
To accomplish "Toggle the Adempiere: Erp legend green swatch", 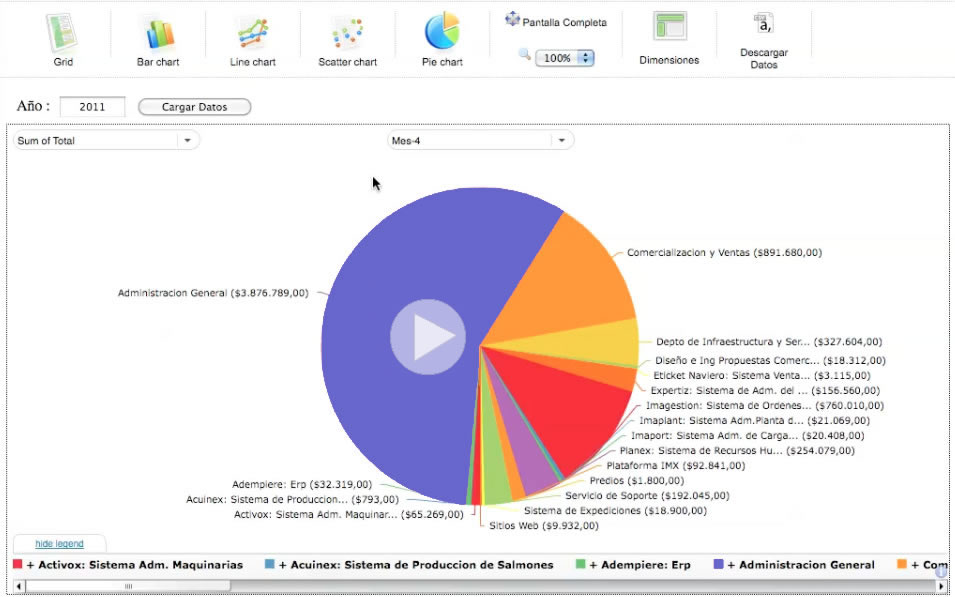I will pos(580,564).
